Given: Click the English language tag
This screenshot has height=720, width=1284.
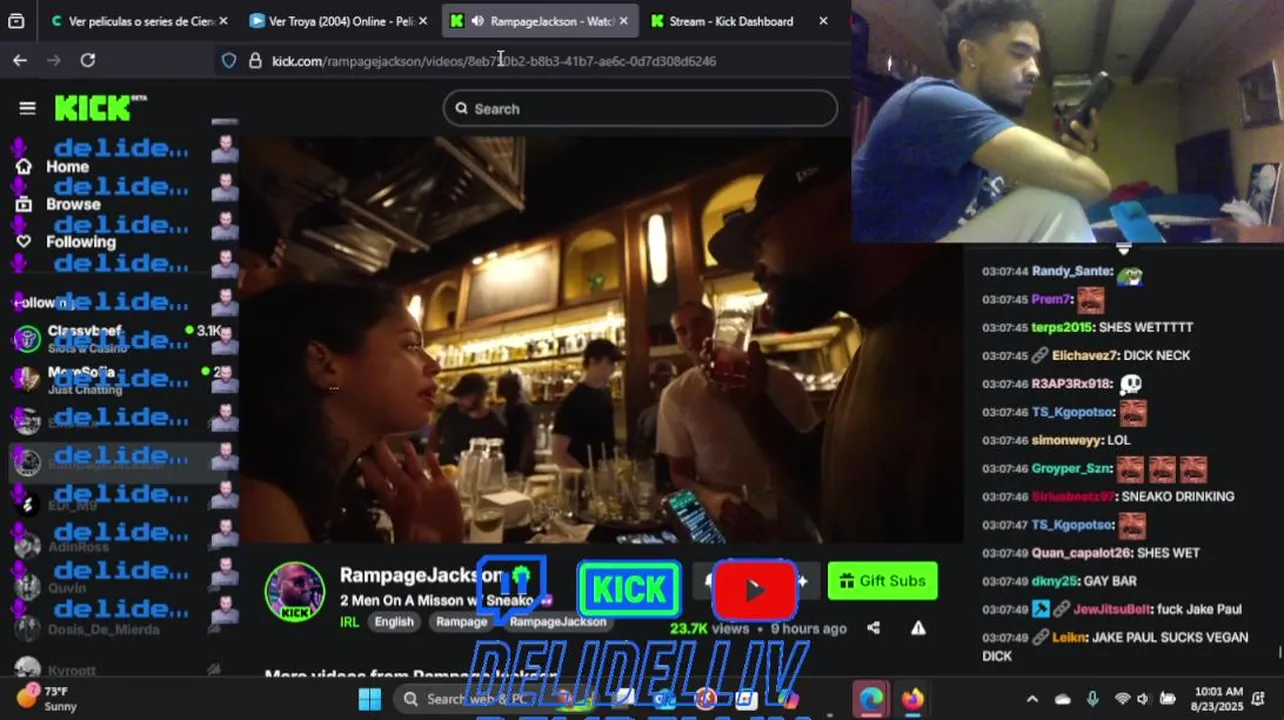Looking at the screenshot, I should 394,622.
